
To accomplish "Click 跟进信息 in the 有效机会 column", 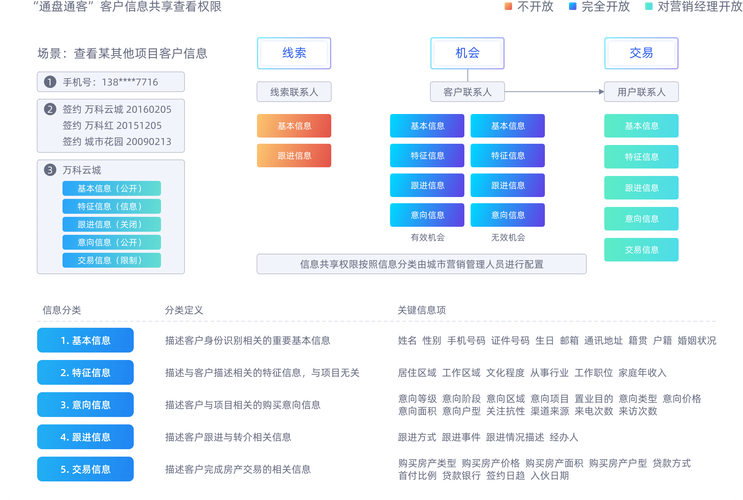I will [x=427, y=185].
